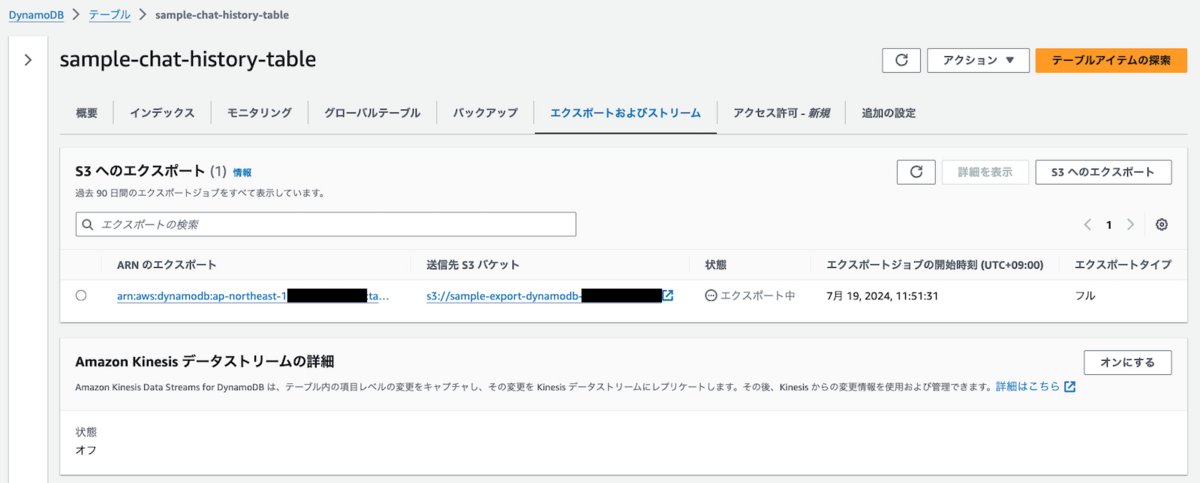Open the export ARN link
The width and height of the screenshot is (1200, 483).
click(x=253, y=296)
